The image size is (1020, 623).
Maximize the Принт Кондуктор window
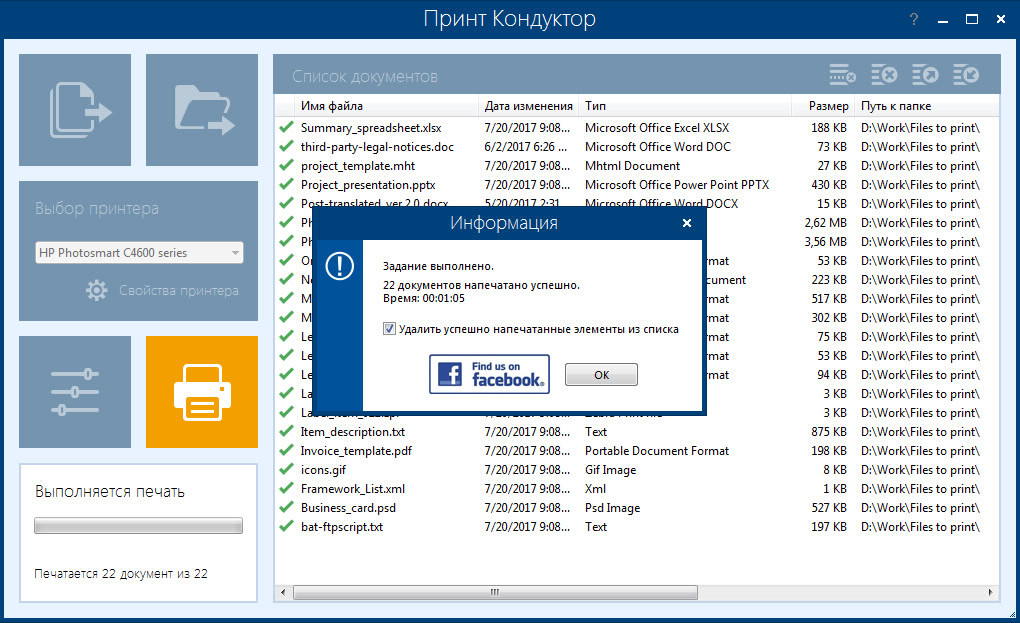pos(972,20)
